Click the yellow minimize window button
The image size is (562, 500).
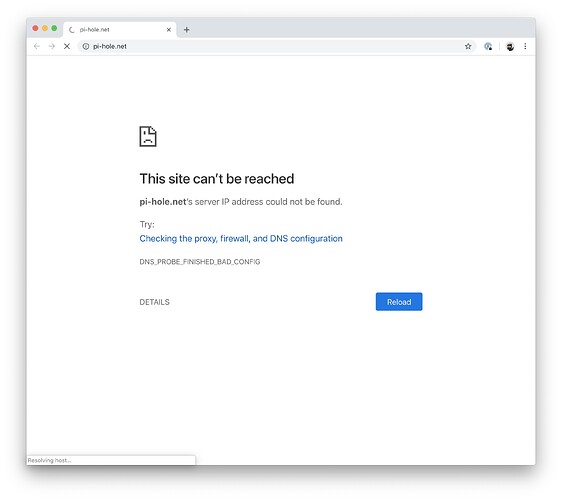click(x=45, y=28)
